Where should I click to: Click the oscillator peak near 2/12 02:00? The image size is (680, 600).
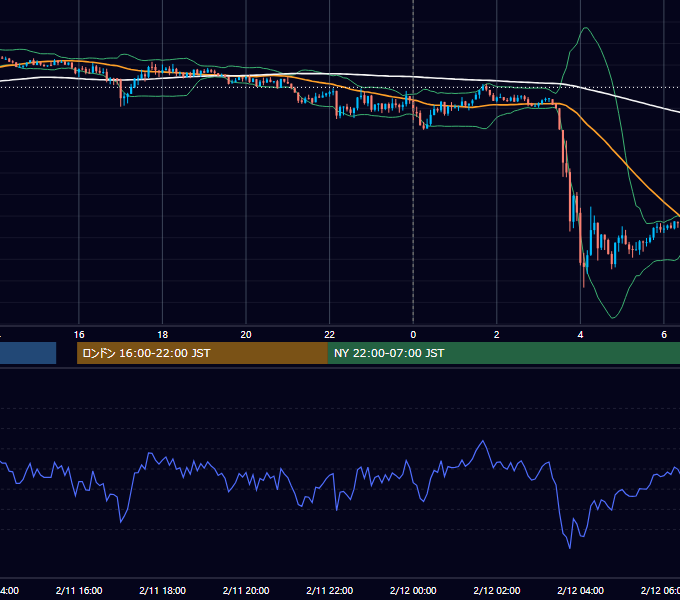pyautogui.click(x=483, y=441)
